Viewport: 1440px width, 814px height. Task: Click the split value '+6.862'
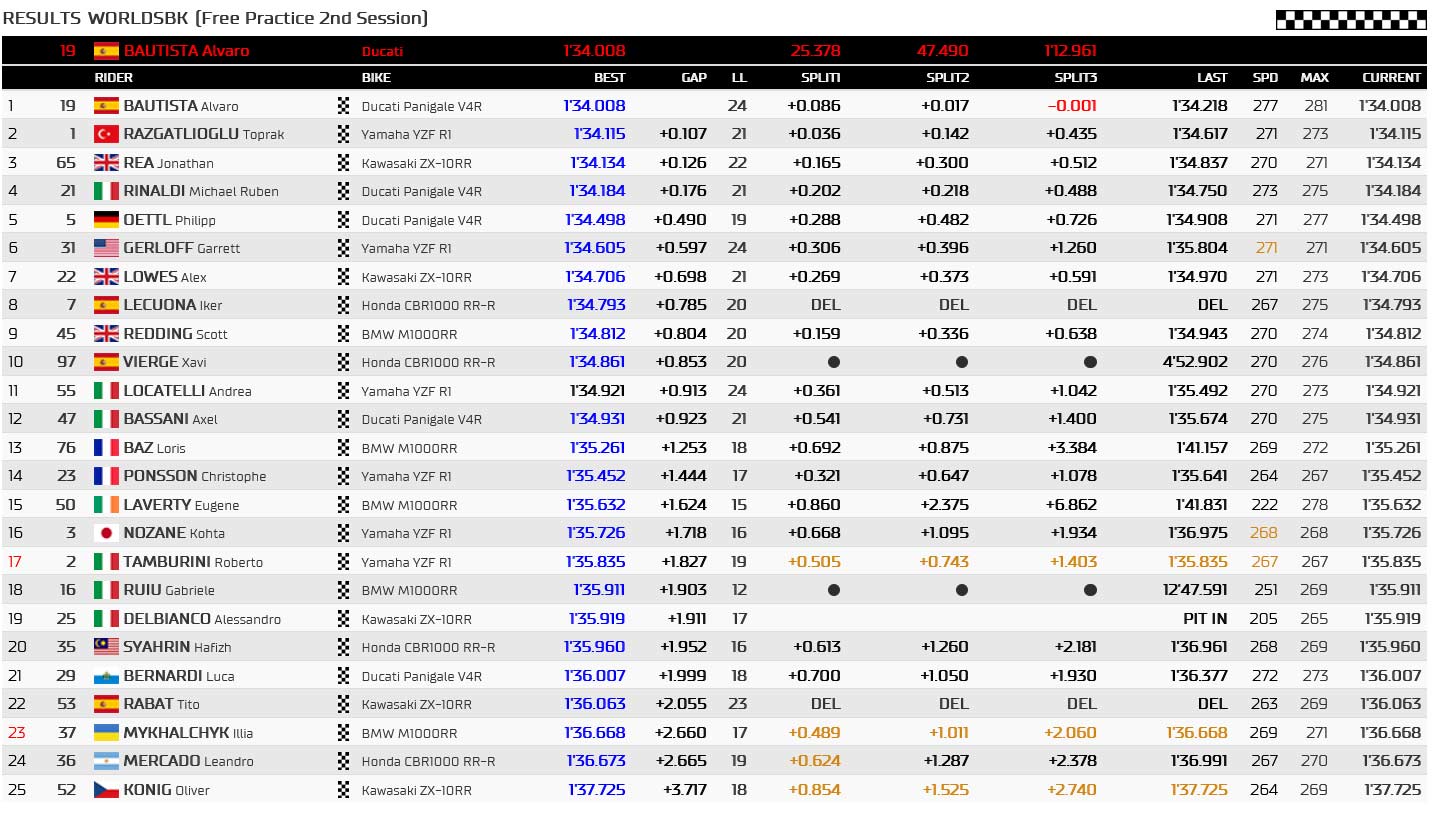point(1072,504)
